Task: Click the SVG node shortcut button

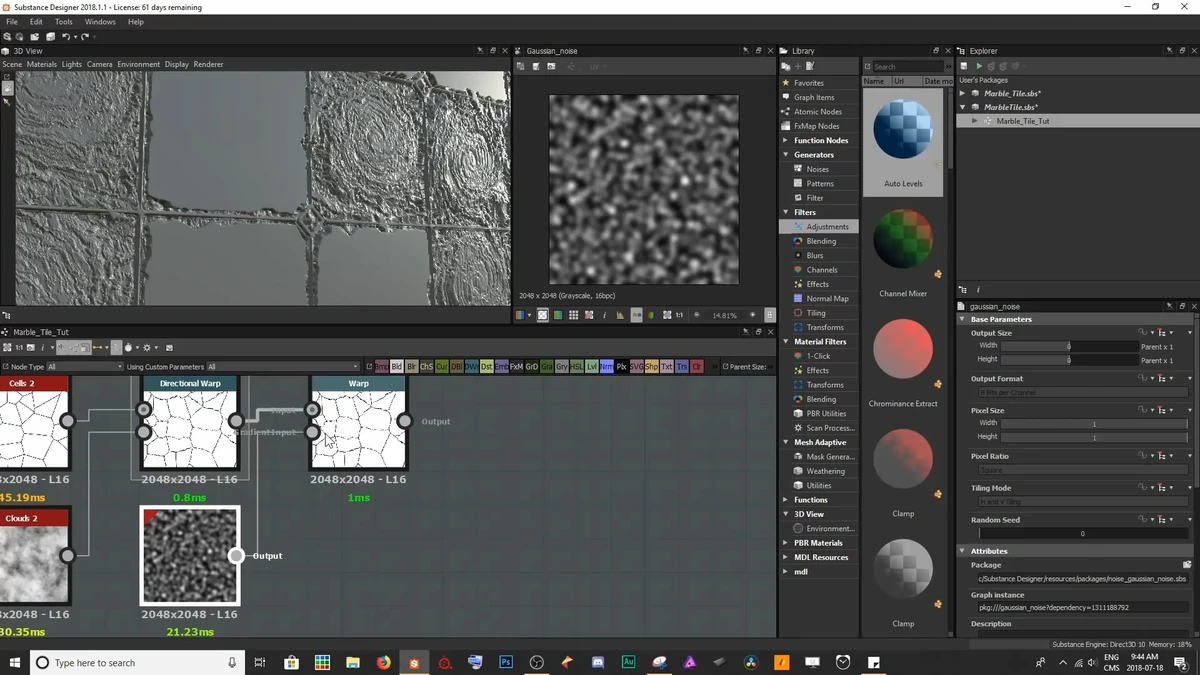Action: (636, 367)
